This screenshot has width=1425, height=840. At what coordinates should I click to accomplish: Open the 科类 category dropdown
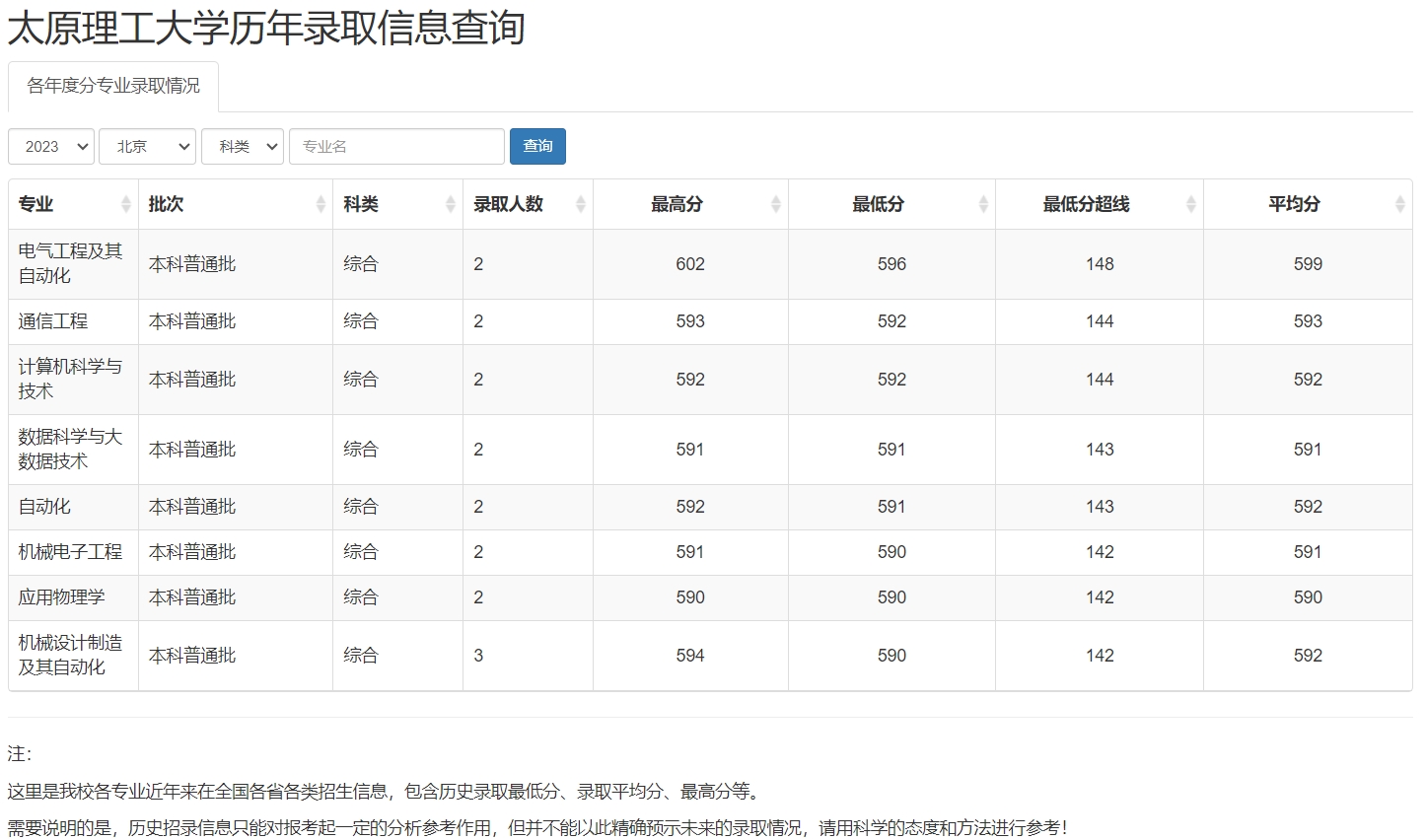pos(243,146)
